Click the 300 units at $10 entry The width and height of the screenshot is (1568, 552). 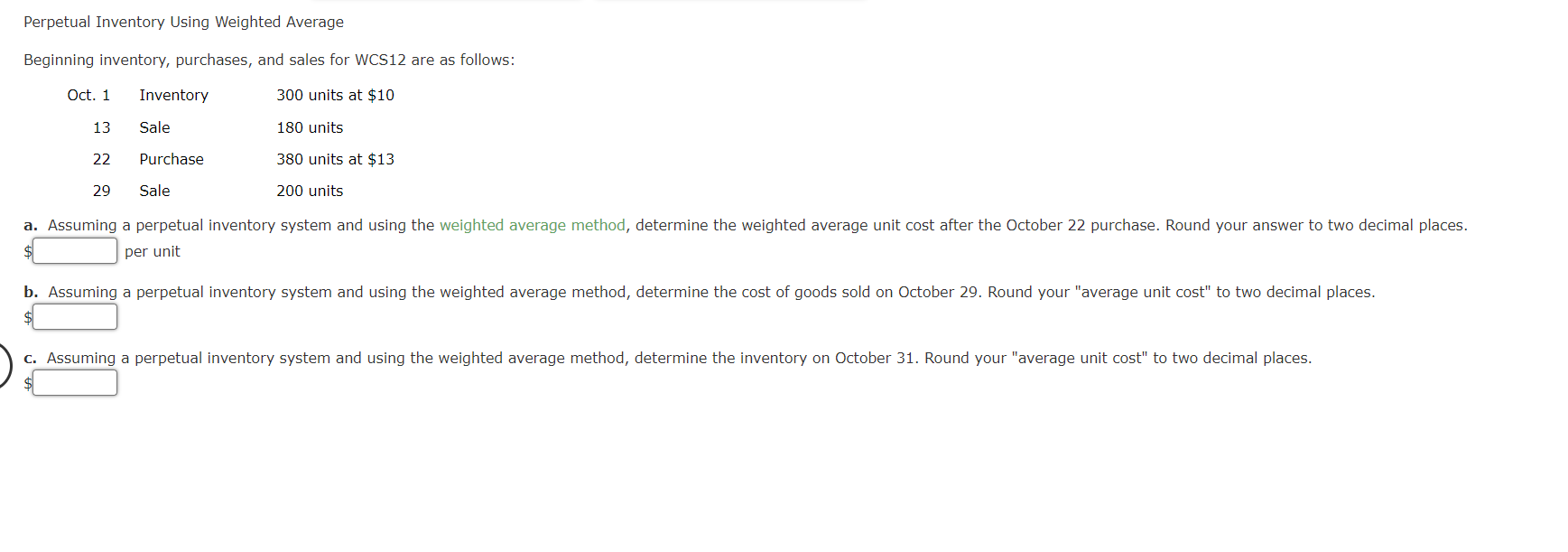[335, 95]
